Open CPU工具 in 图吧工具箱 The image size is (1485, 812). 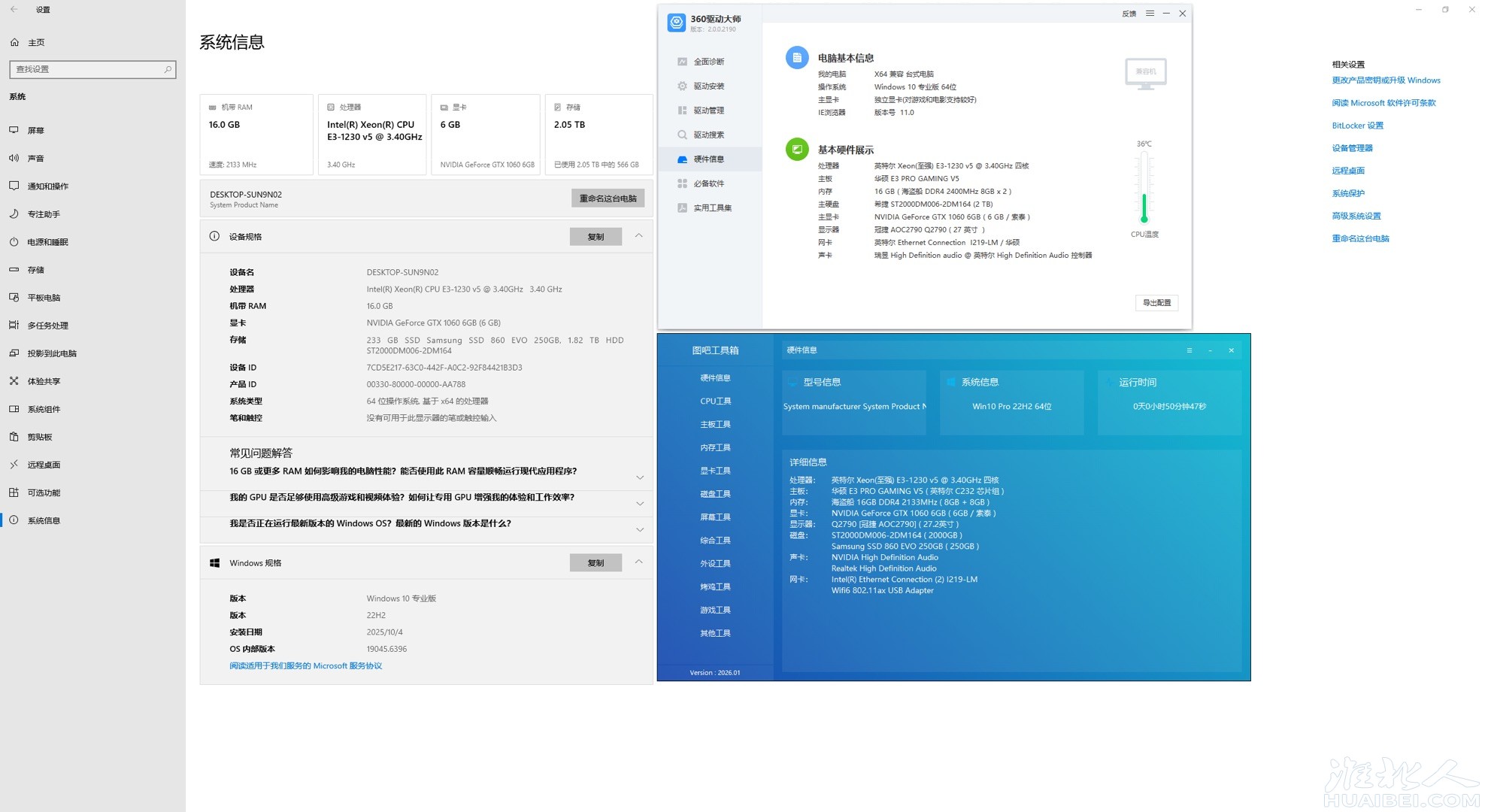pos(715,401)
